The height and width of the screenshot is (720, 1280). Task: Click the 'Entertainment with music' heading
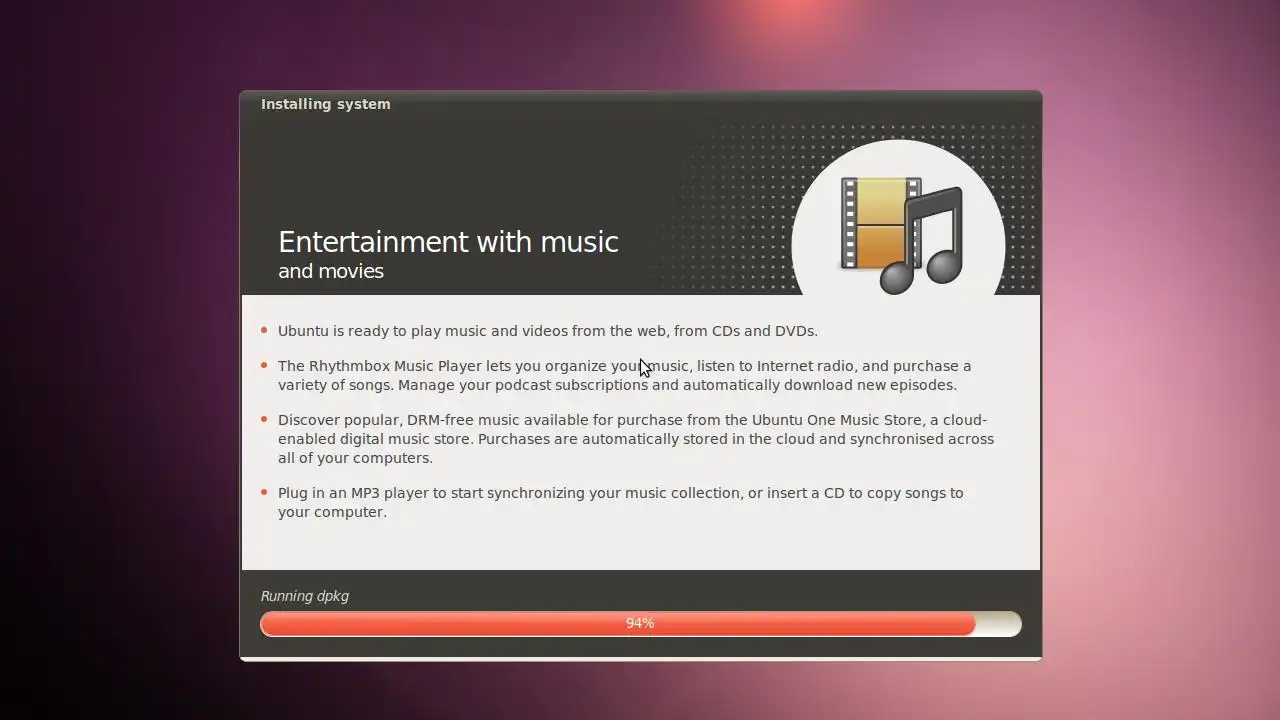click(448, 242)
